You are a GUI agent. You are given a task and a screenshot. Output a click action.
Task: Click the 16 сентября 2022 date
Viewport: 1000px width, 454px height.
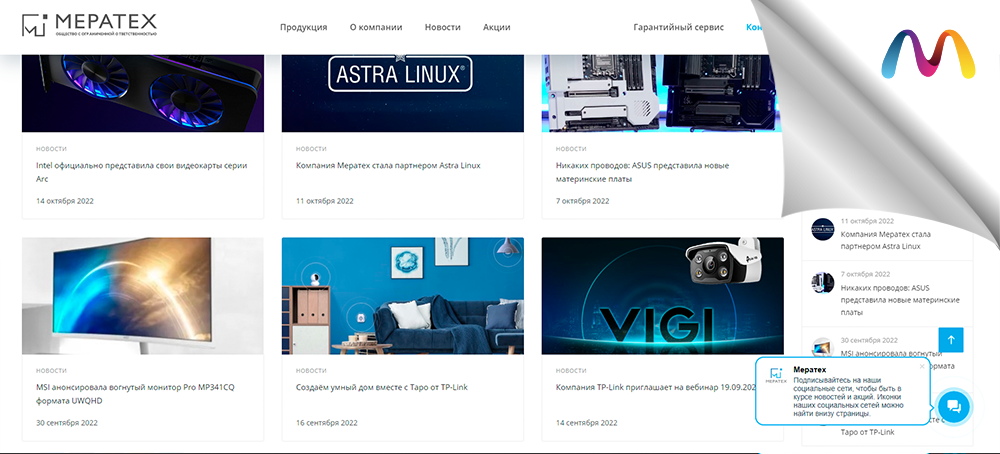(x=327, y=423)
